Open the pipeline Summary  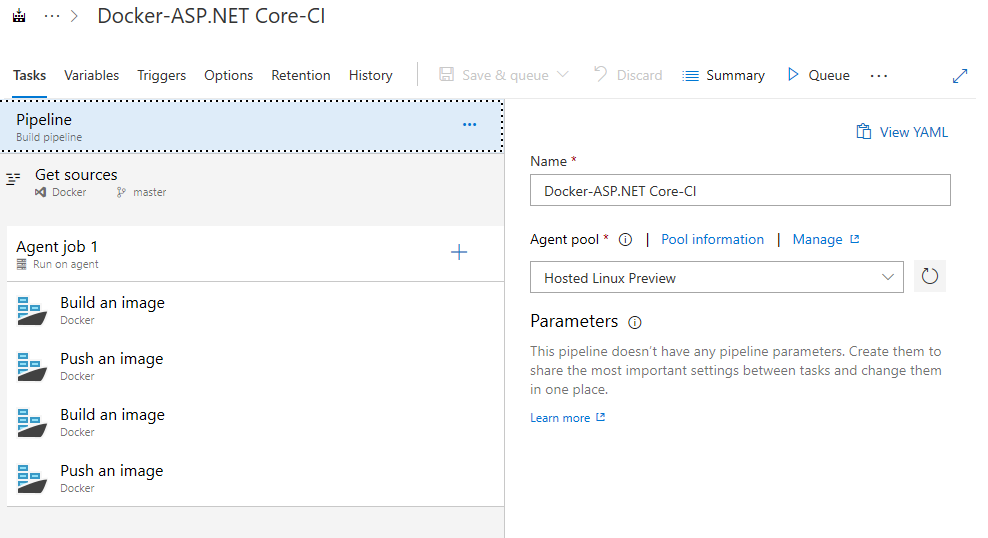pos(723,76)
